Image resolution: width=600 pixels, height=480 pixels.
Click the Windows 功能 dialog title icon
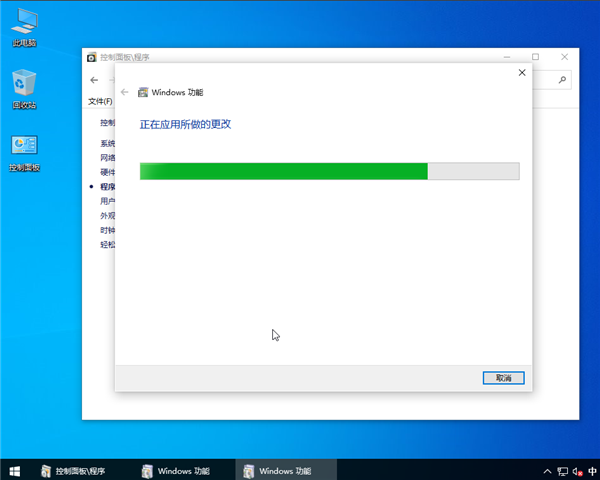coord(143,92)
